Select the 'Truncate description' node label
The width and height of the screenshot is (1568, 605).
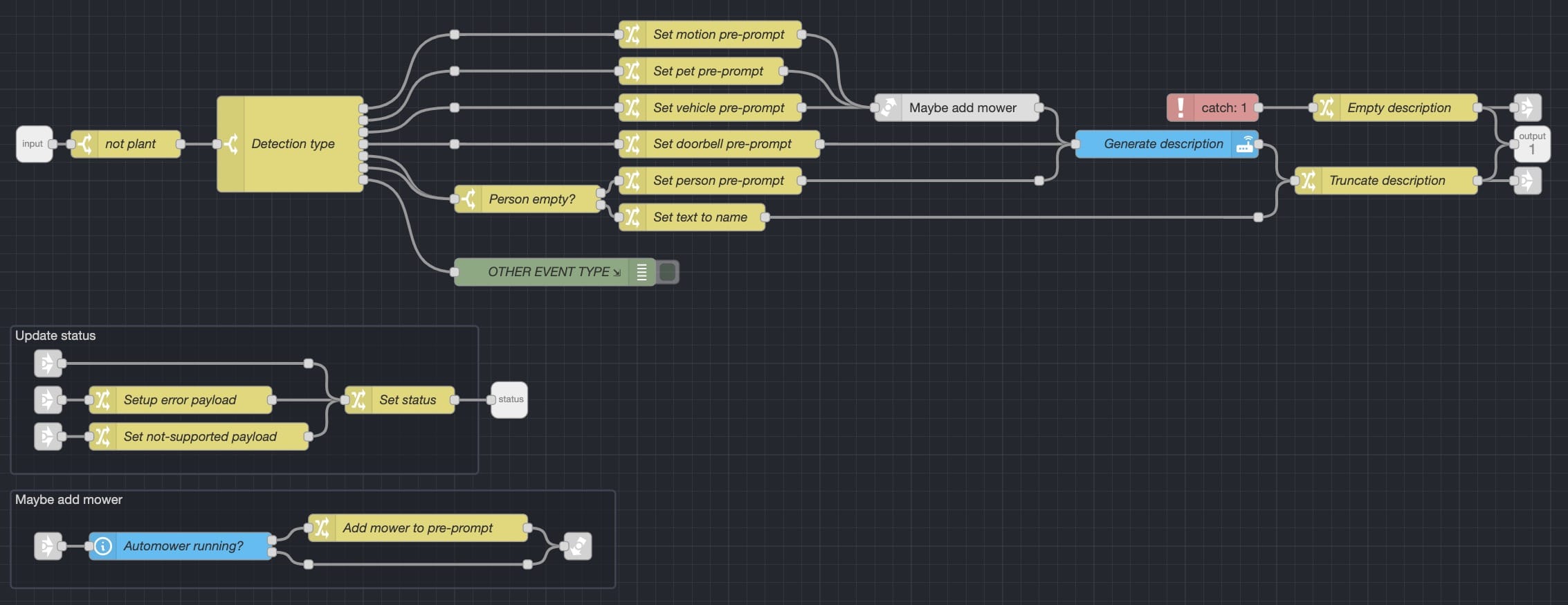click(x=1387, y=181)
